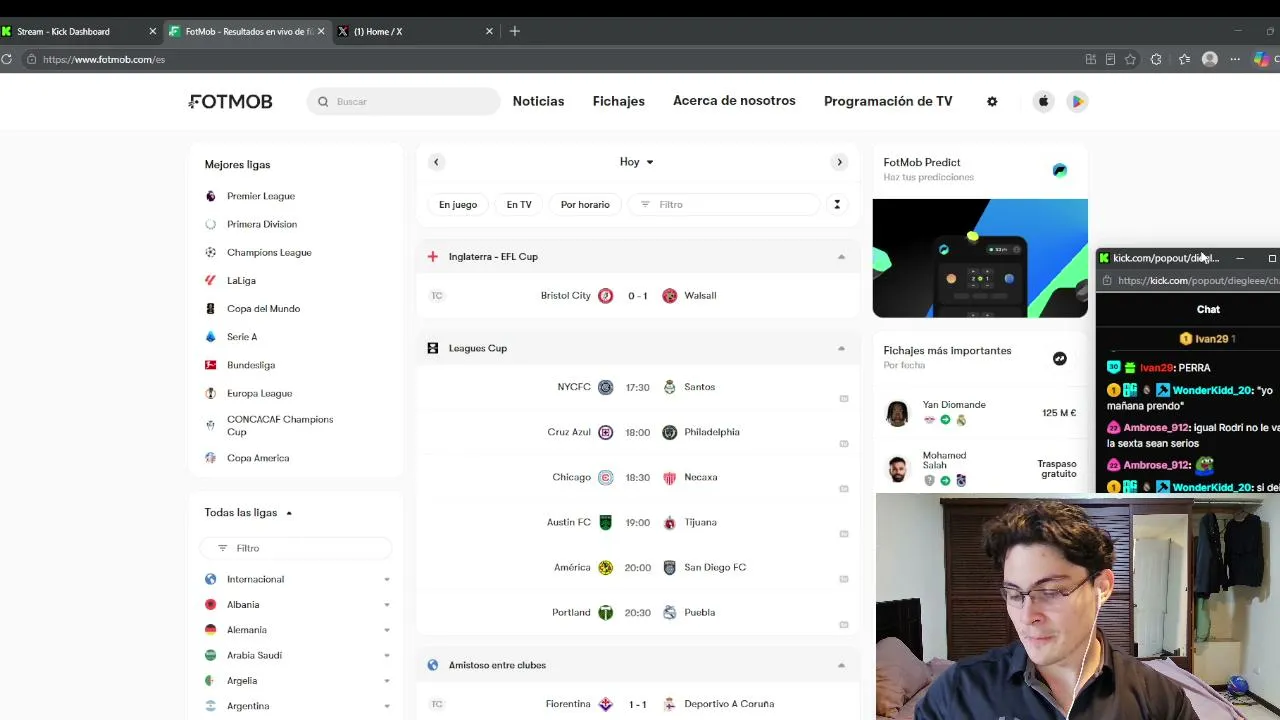Open the Noticias menu item
The height and width of the screenshot is (720, 1280).
(x=538, y=101)
